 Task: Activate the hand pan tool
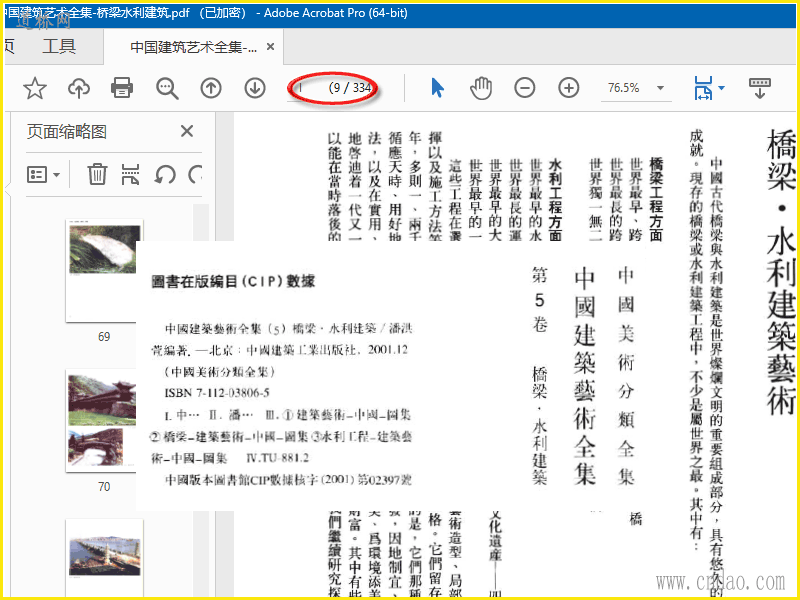coord(481,88)
